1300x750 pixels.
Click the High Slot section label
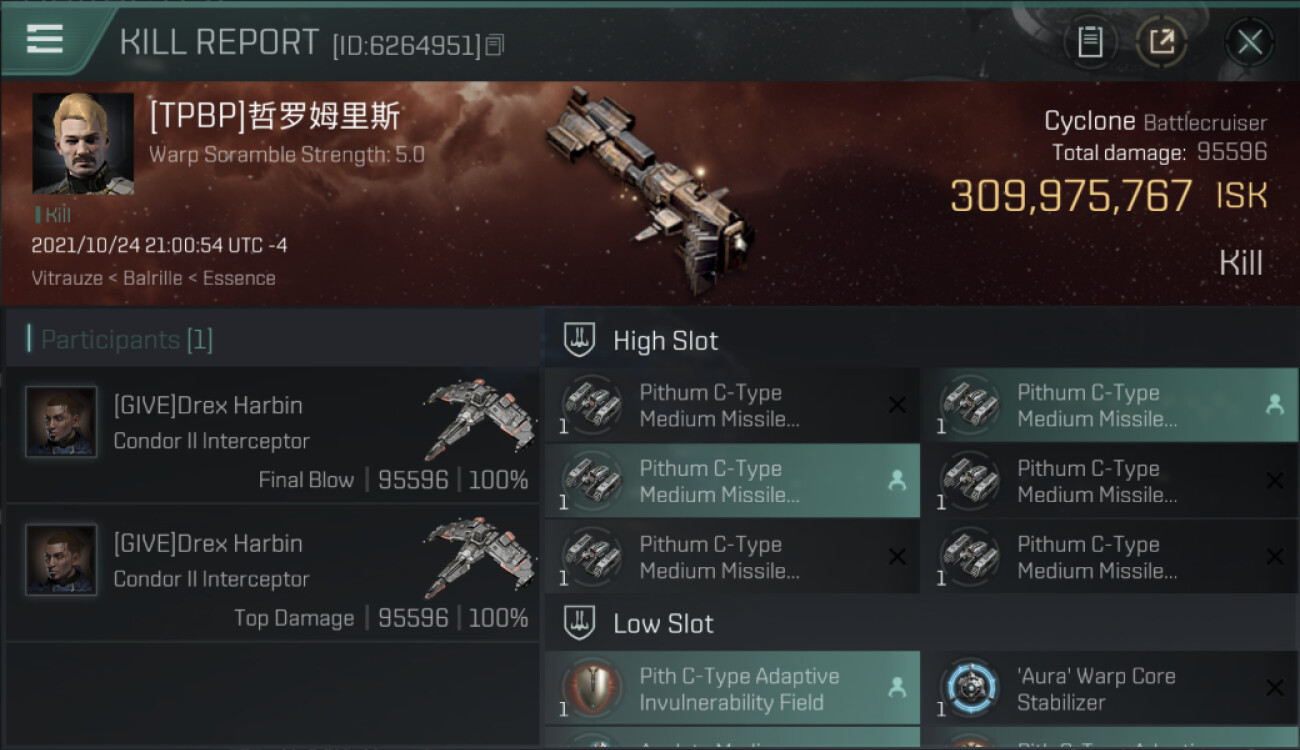(665, 341)
